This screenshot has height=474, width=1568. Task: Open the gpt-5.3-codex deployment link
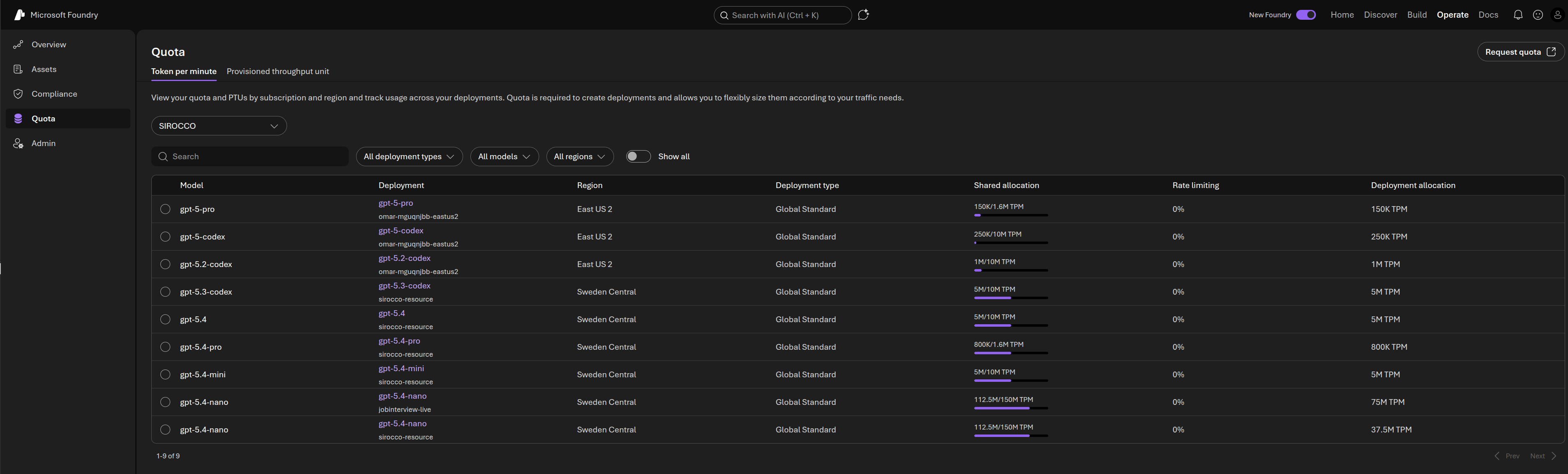[404, 286]
